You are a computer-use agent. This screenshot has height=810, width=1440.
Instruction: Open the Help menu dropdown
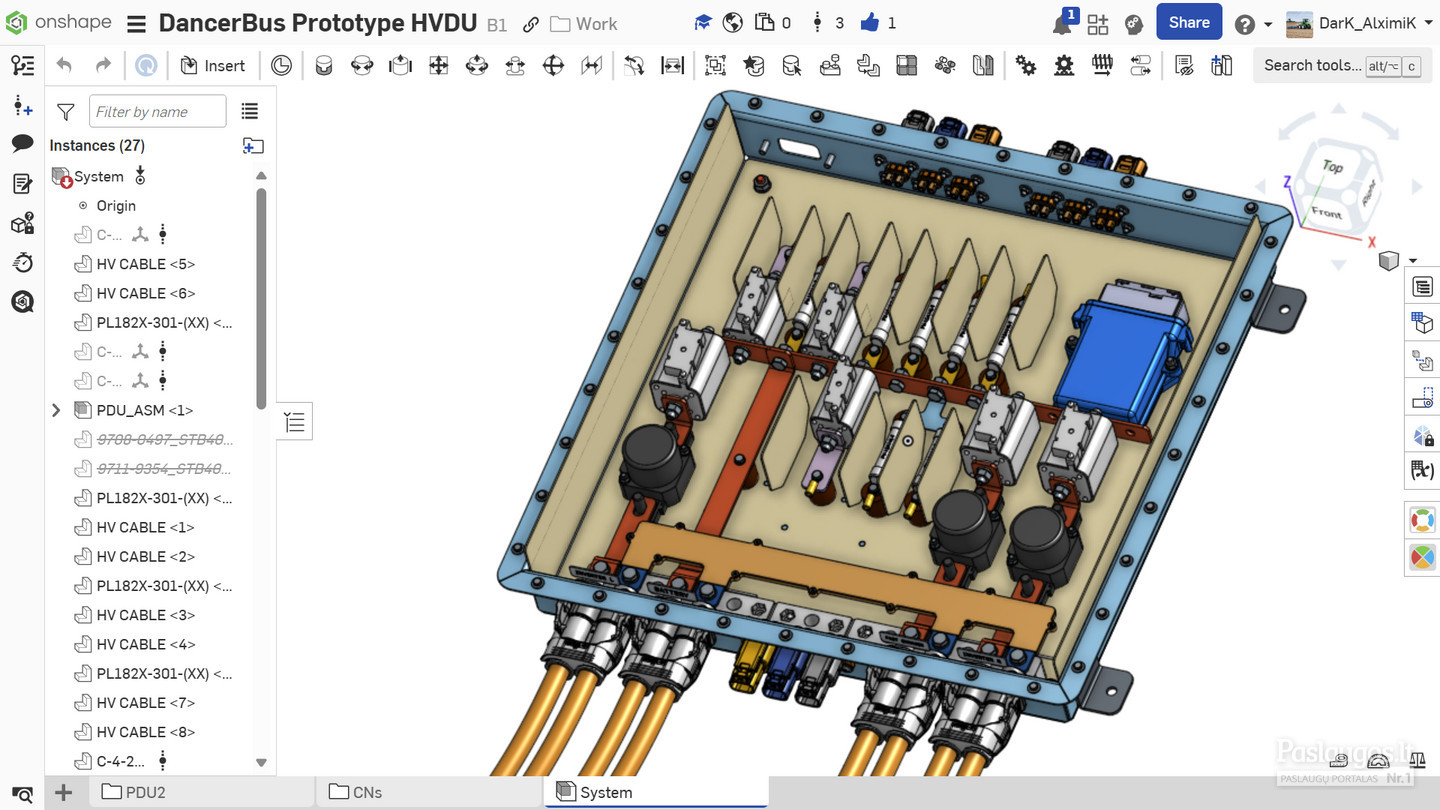[1253, 24]
